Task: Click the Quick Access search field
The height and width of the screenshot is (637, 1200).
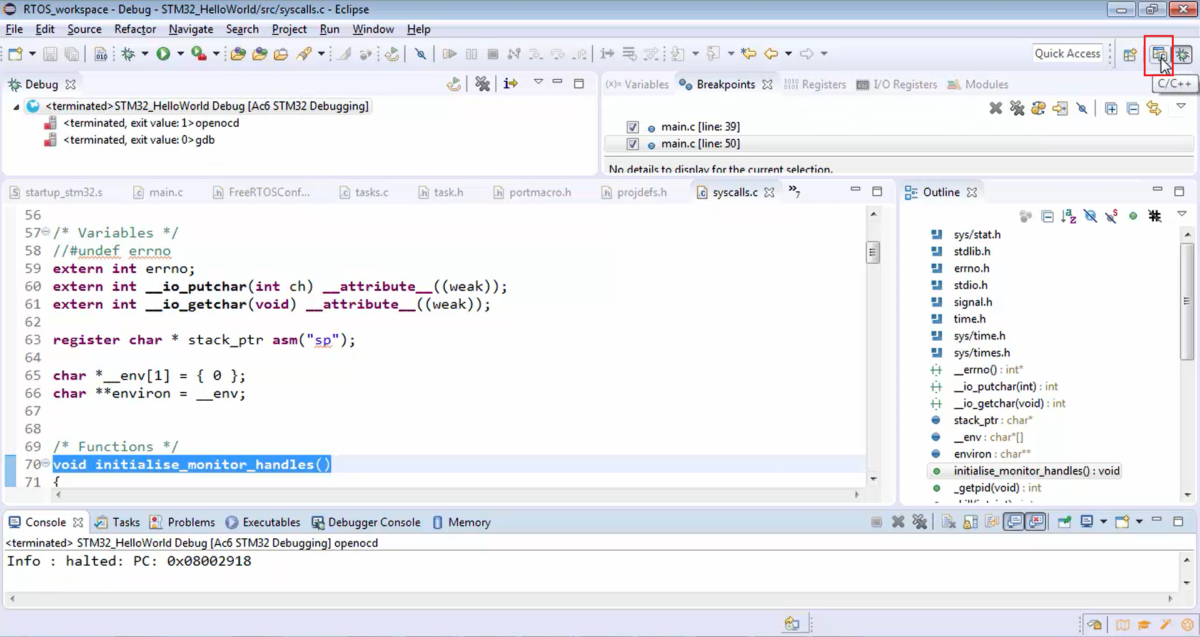Action: tap(1067, 54)
